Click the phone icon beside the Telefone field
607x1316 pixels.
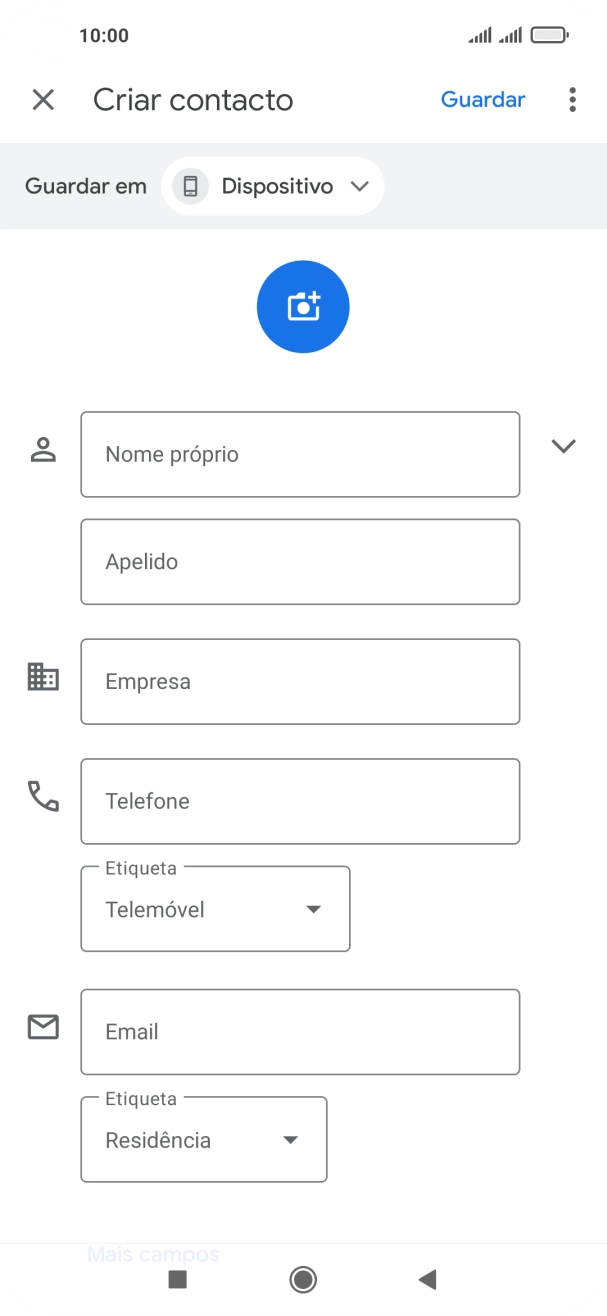(42, 797)
